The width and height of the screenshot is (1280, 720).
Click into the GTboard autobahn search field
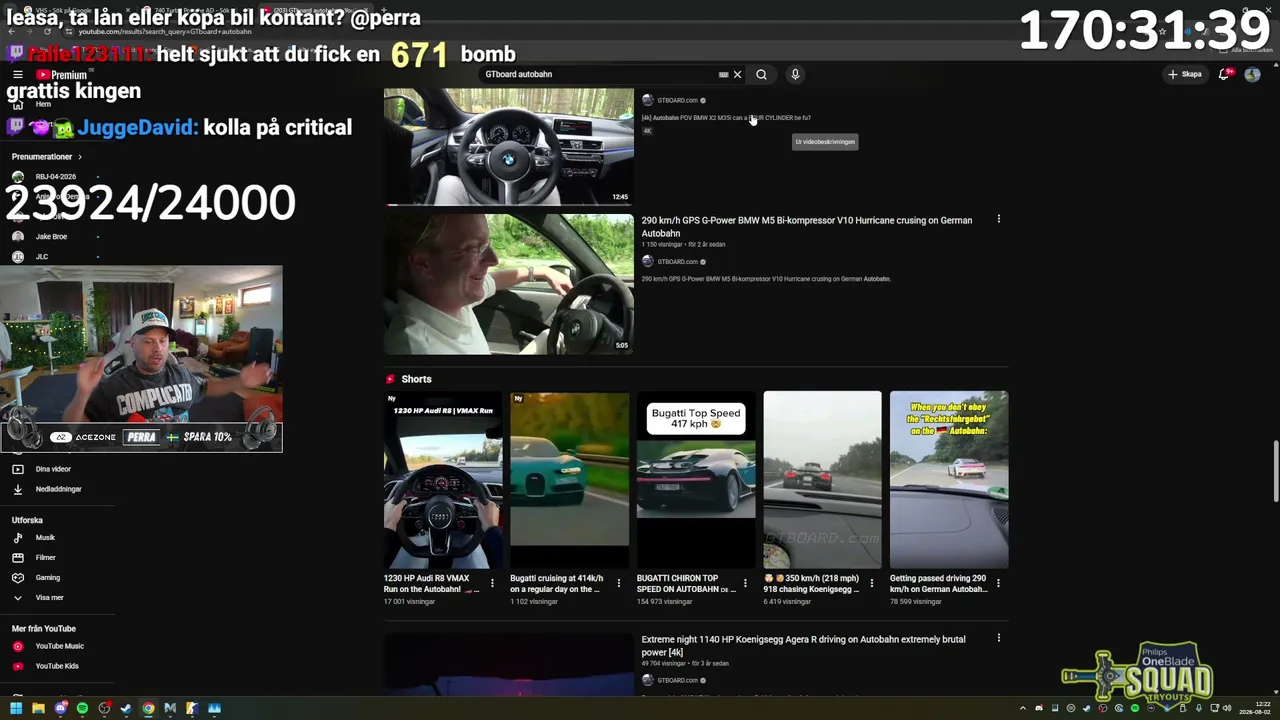598,74
